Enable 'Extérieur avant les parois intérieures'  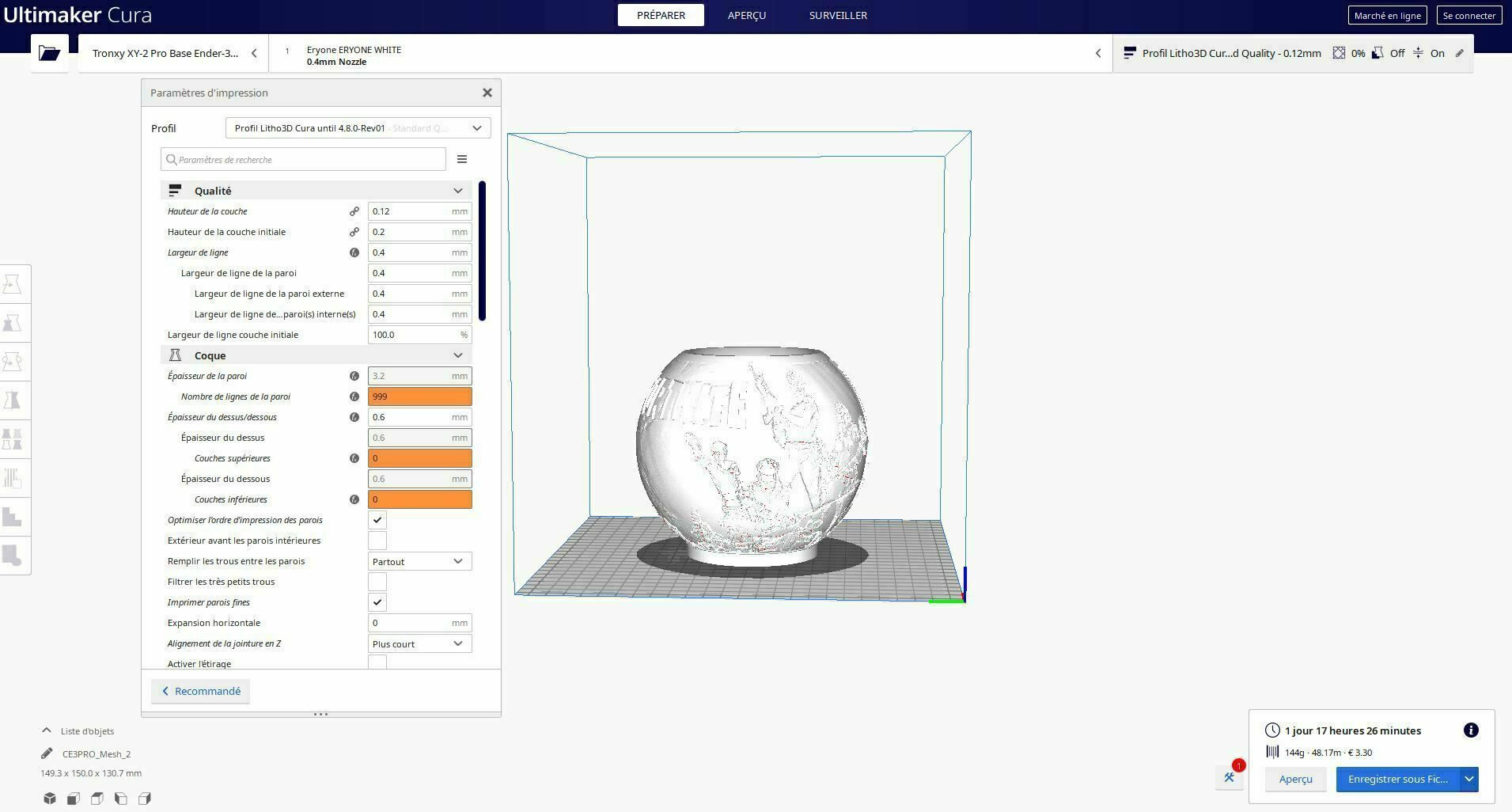pyautogui.click(x=377, y=540)
